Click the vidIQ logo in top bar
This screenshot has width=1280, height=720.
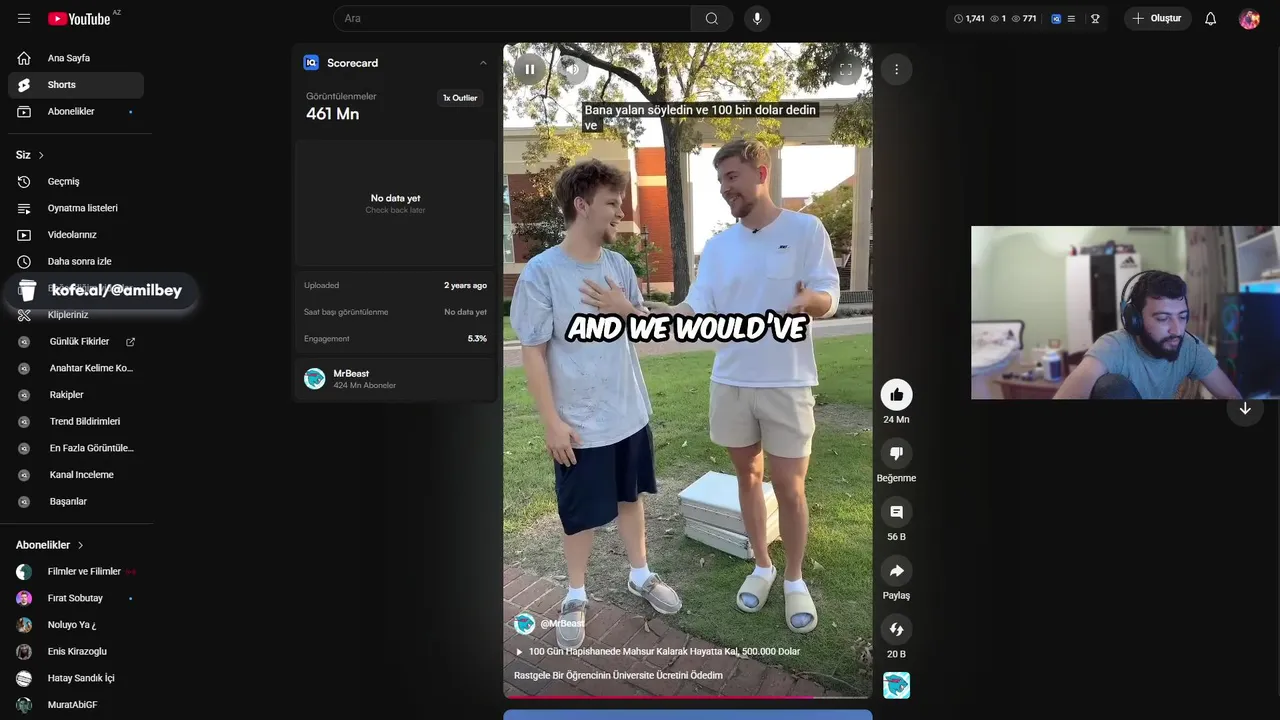coord(1056,19)
